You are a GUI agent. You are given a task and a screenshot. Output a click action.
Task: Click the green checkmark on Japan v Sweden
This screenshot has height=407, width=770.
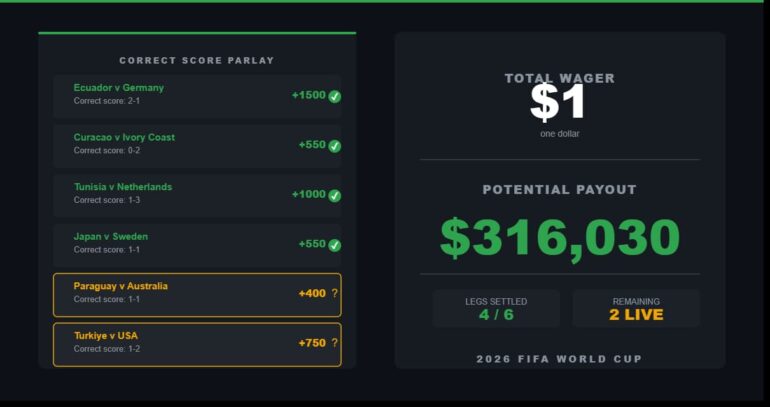pyautogui.click(x=334, y=245)
